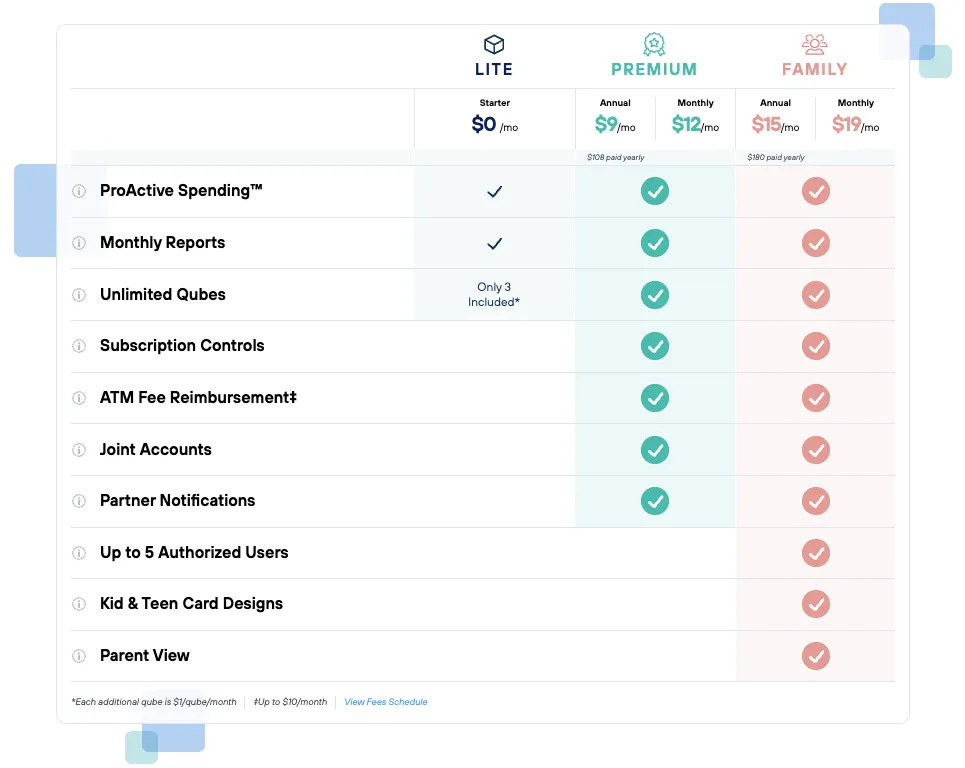Click Premium checkmark for Subscription Controls

pos(655,346)
